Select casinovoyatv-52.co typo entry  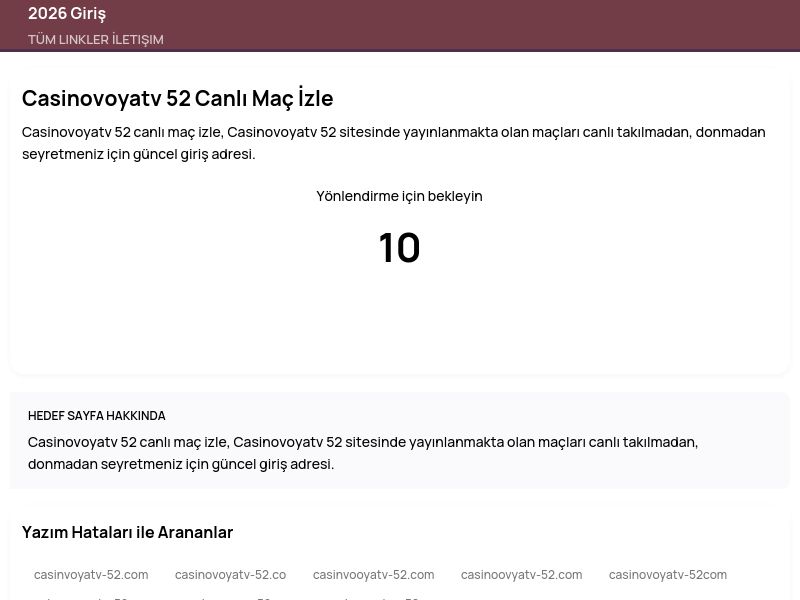tap(231, 574)
